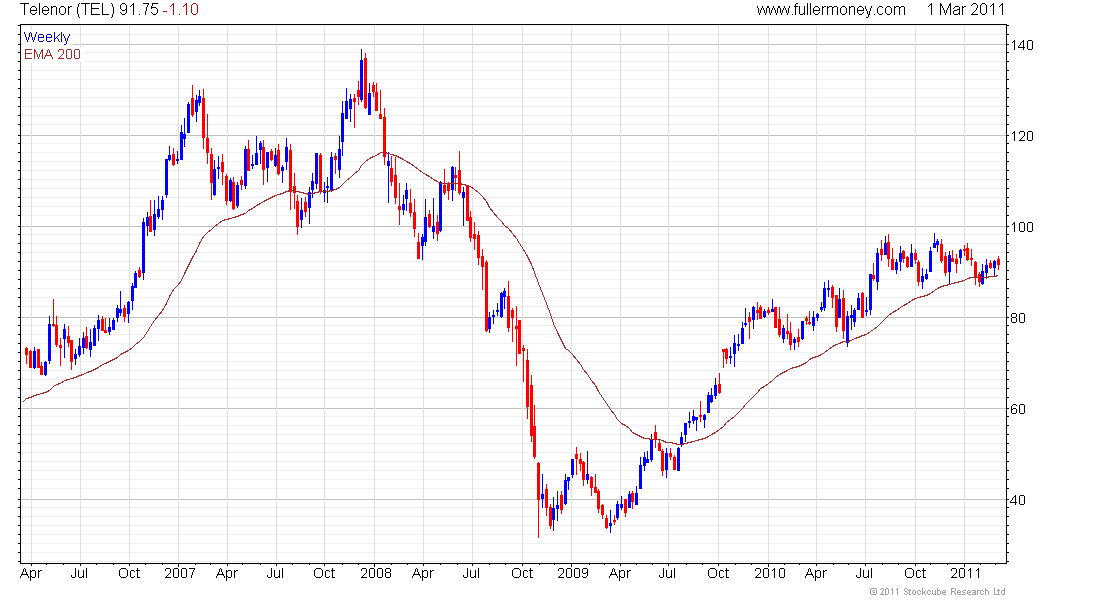Click the 2008 year label

point(376,573)
